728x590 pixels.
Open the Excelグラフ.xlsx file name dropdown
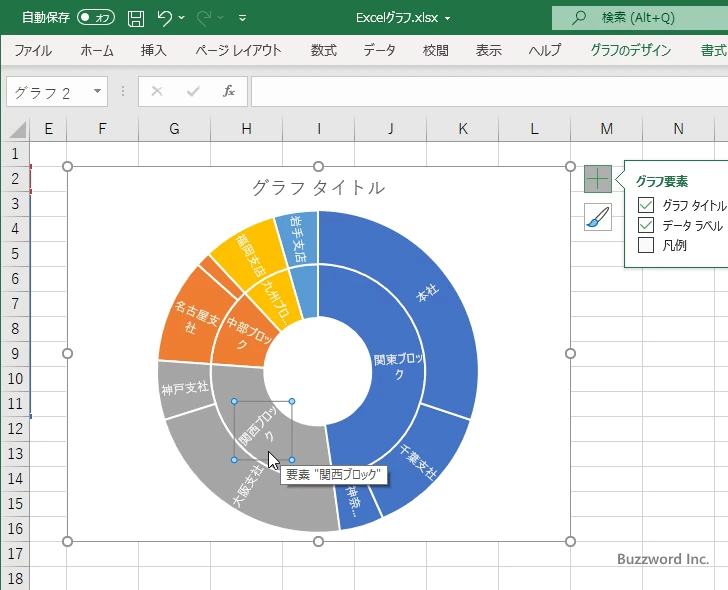click(448, 18)
